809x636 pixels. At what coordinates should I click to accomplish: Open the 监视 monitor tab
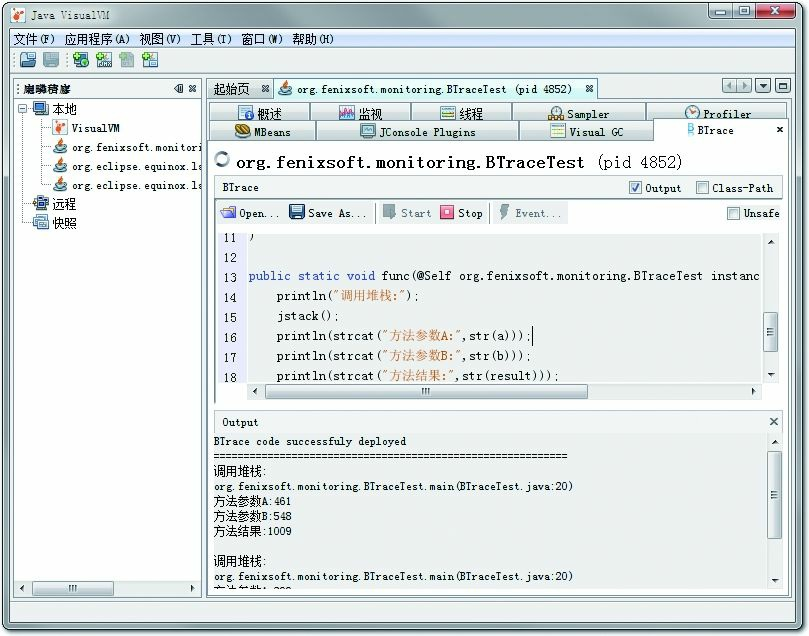361,113
